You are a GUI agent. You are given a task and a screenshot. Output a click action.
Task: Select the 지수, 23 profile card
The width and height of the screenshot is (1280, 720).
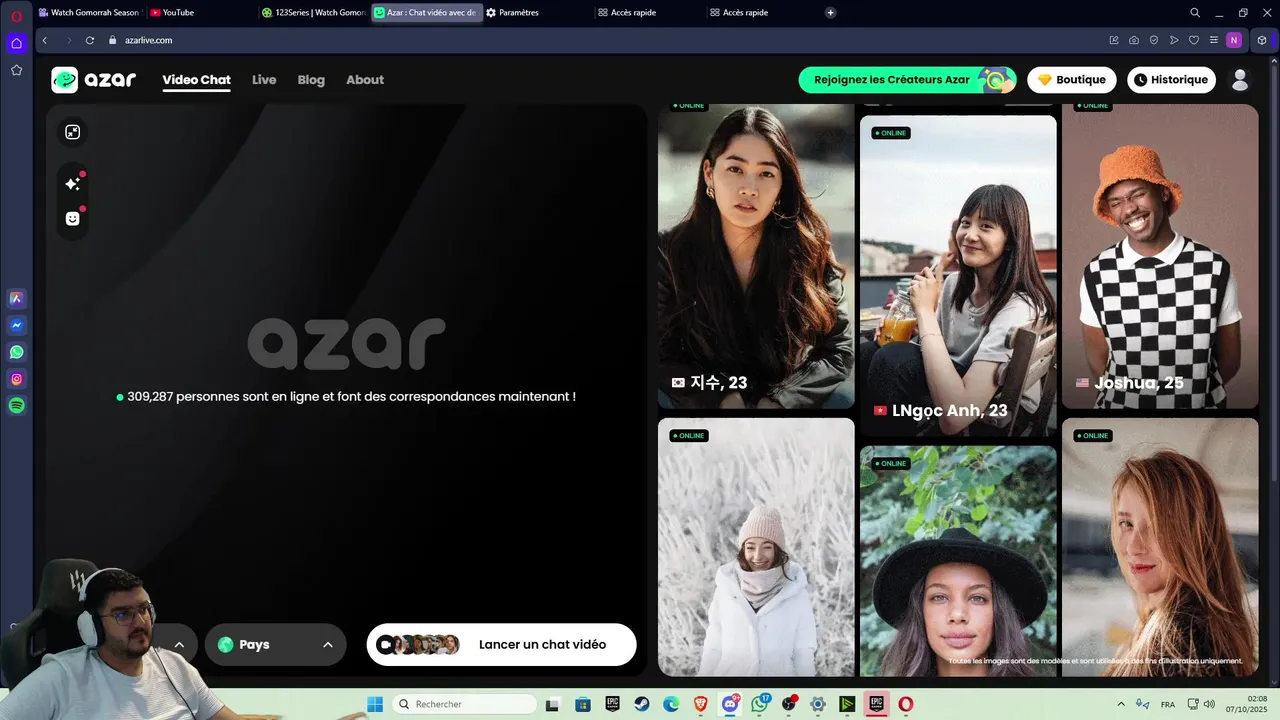point(756,256)
